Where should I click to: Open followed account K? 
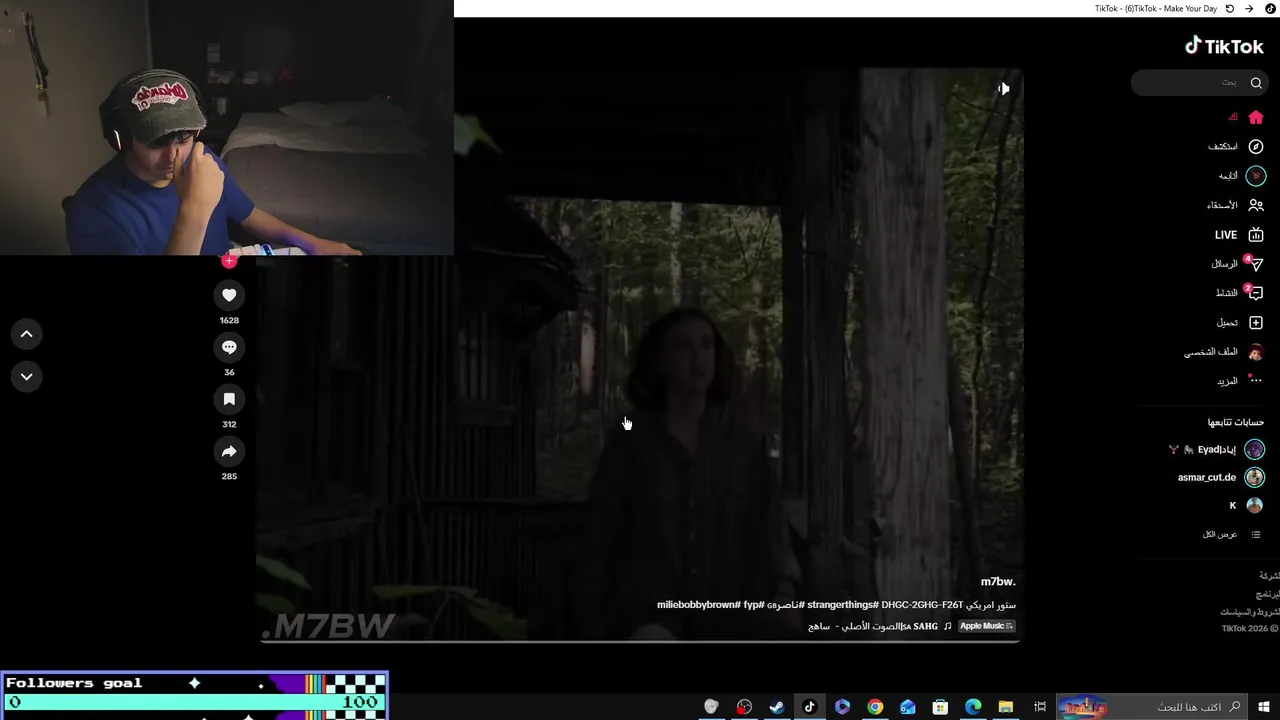[1247, 506]
